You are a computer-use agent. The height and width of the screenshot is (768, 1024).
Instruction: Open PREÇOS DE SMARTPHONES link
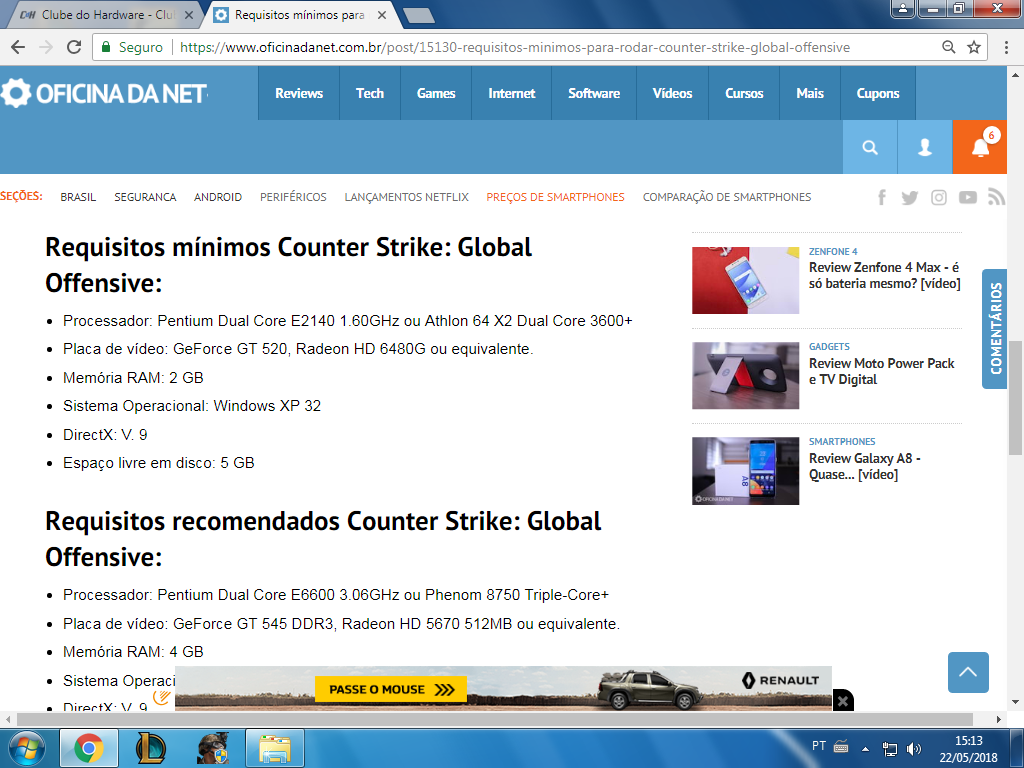[x=555, y=197]
